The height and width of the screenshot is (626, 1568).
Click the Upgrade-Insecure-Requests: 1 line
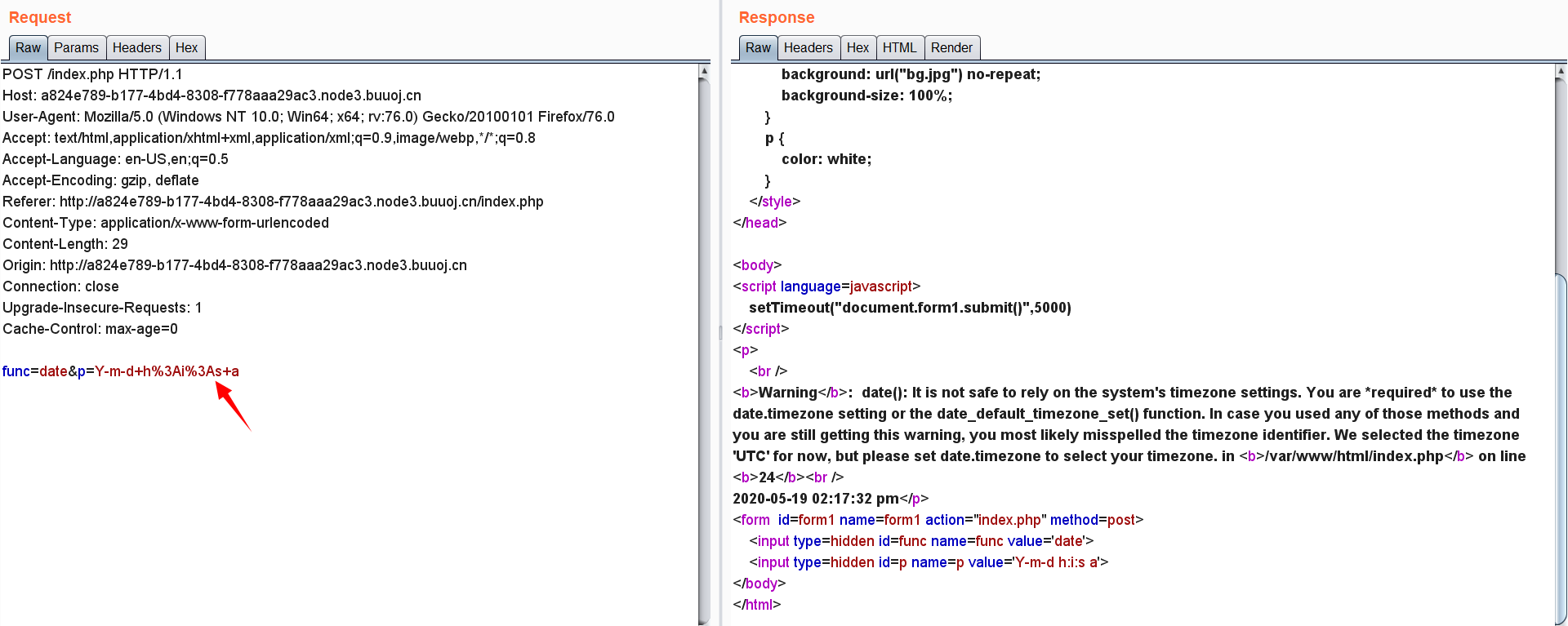102,308
